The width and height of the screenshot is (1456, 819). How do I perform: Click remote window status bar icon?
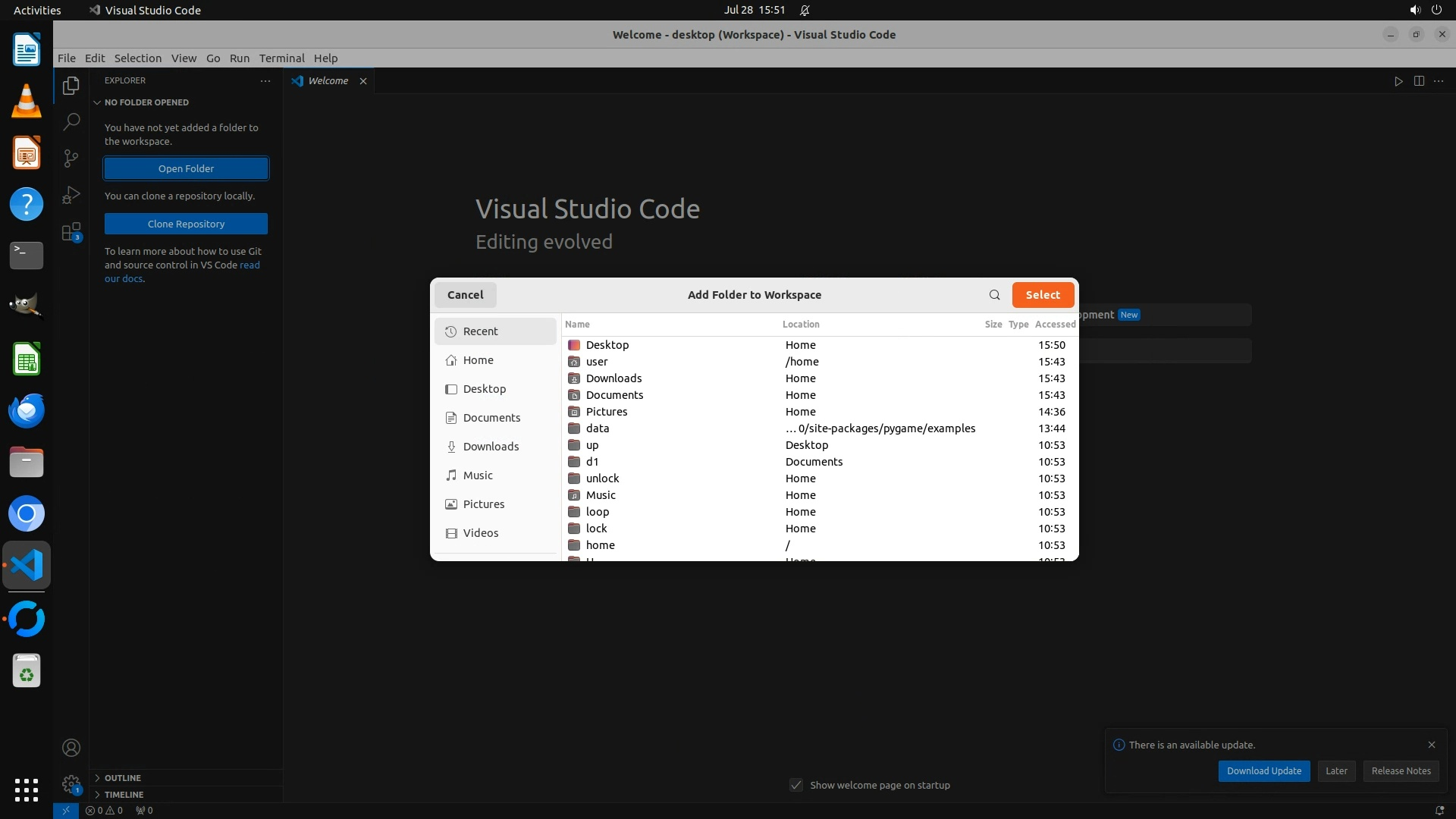coord(66,810)
